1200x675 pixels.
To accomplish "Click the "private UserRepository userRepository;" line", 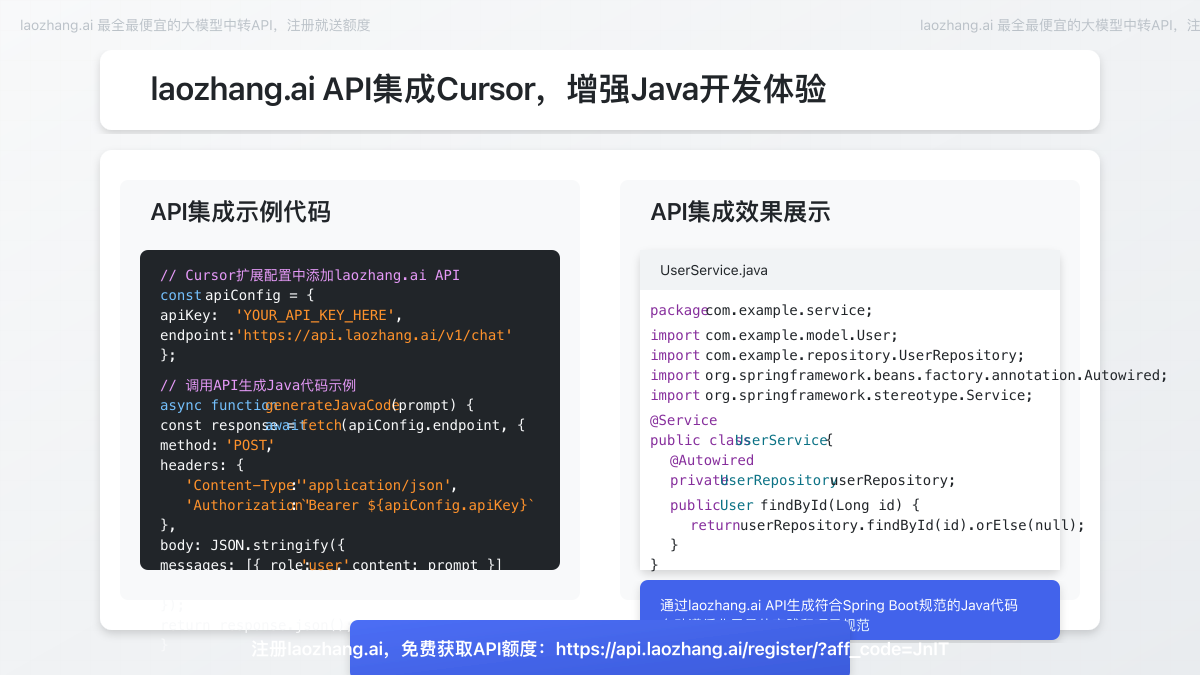I will click(x=813, y=480).
